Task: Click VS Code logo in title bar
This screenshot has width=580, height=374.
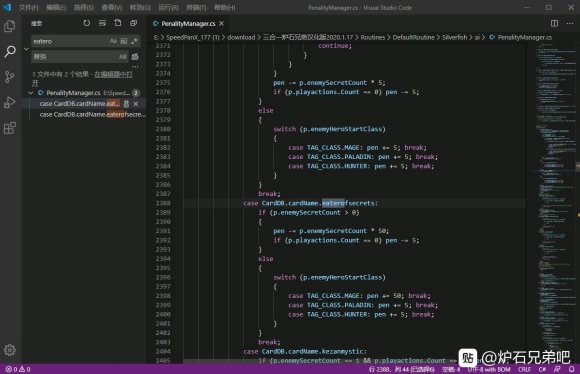Action: [x=7, y=7]
